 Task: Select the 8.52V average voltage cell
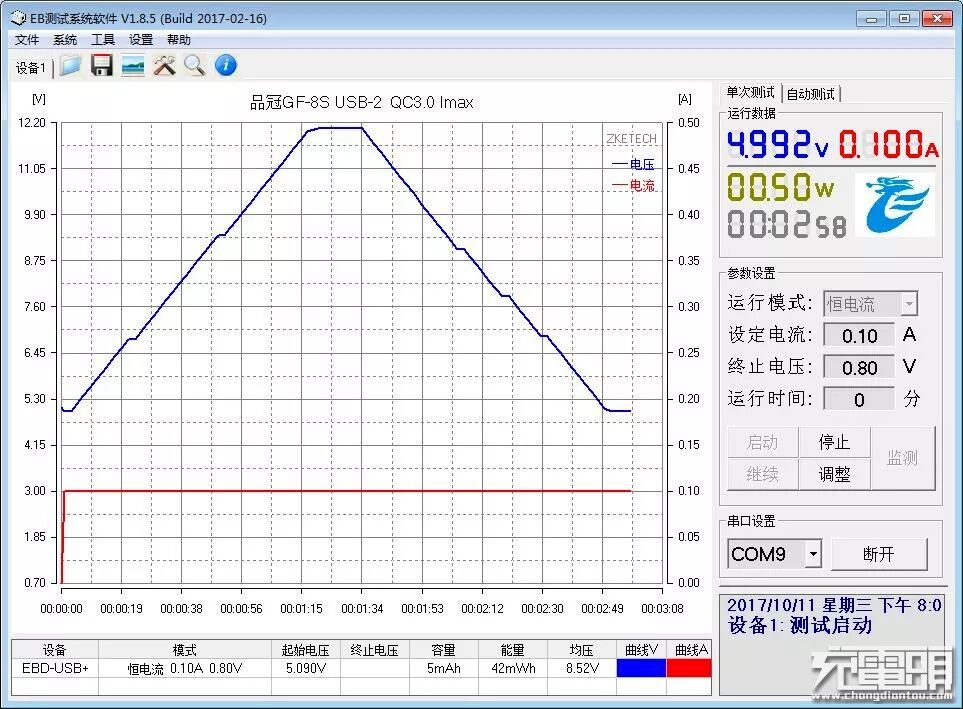(x=582, y=668)
